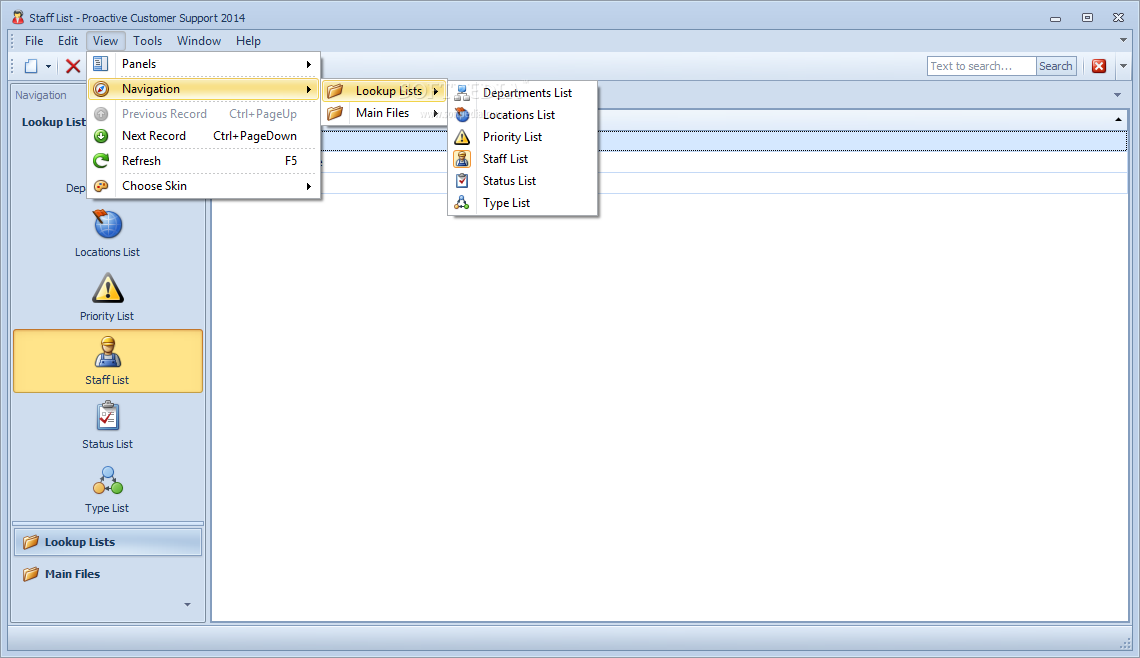The width and height of the screenshot is (1140, 658).
Task: Click the Search button
Action: 1056,66
